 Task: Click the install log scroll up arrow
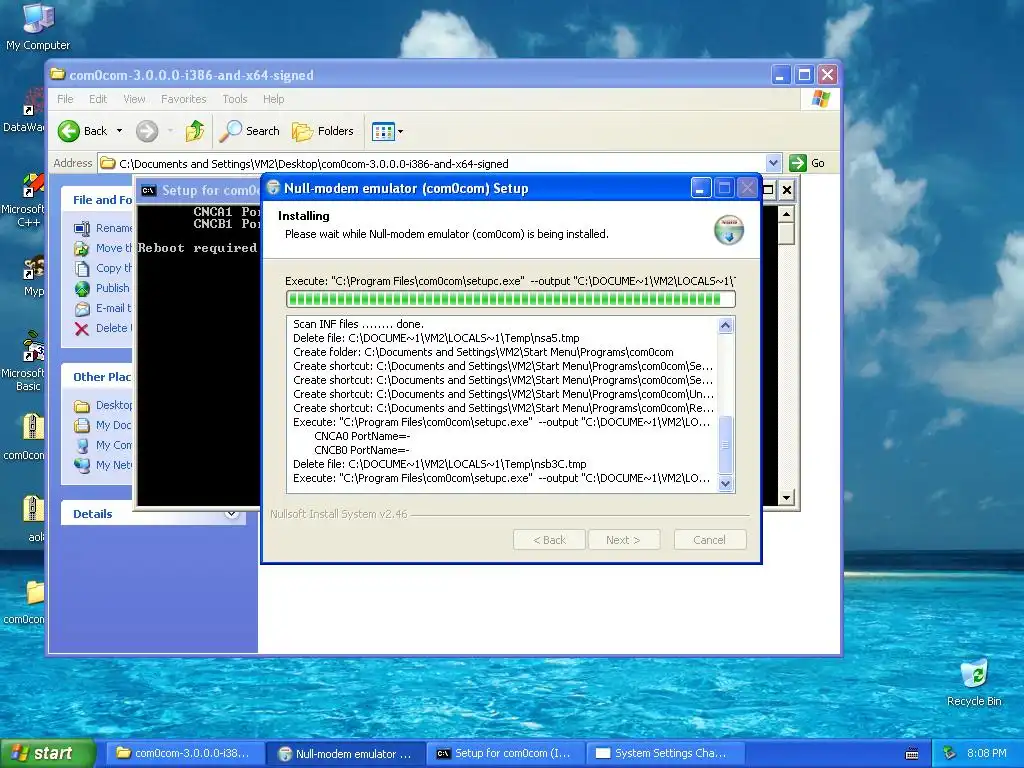click(726, 325)
